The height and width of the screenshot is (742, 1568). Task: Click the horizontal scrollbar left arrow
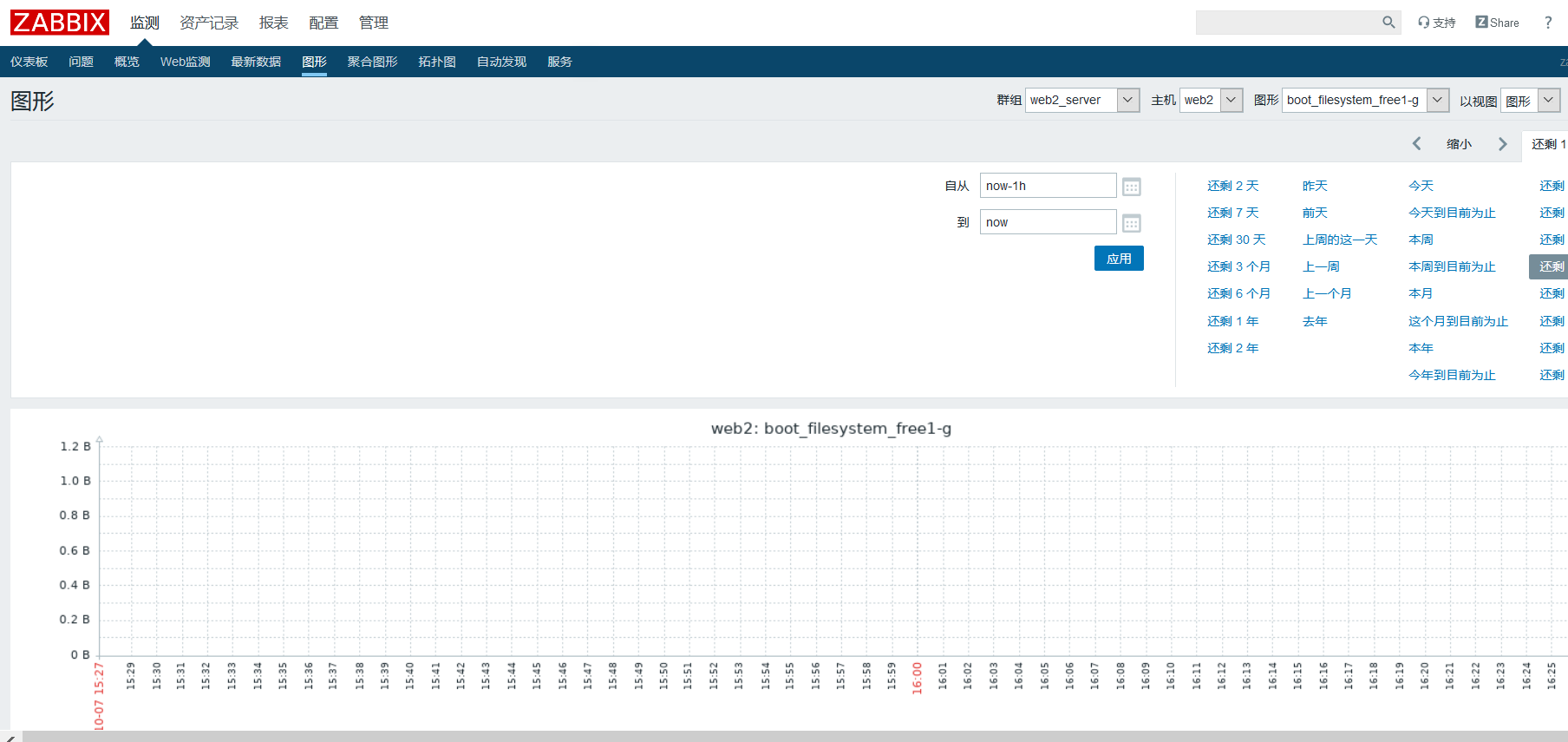coord(10,737)
